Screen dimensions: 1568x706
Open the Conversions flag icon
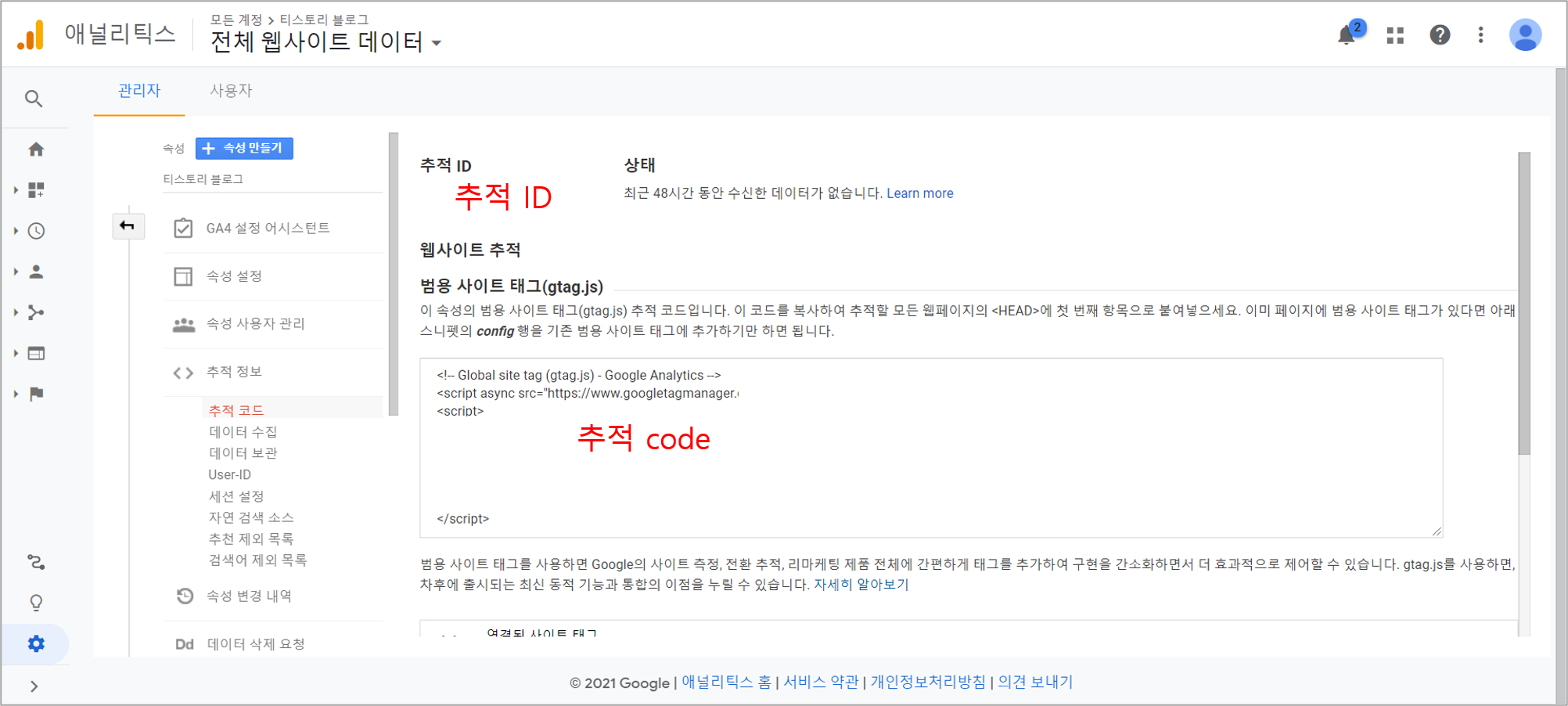point(36,394)
